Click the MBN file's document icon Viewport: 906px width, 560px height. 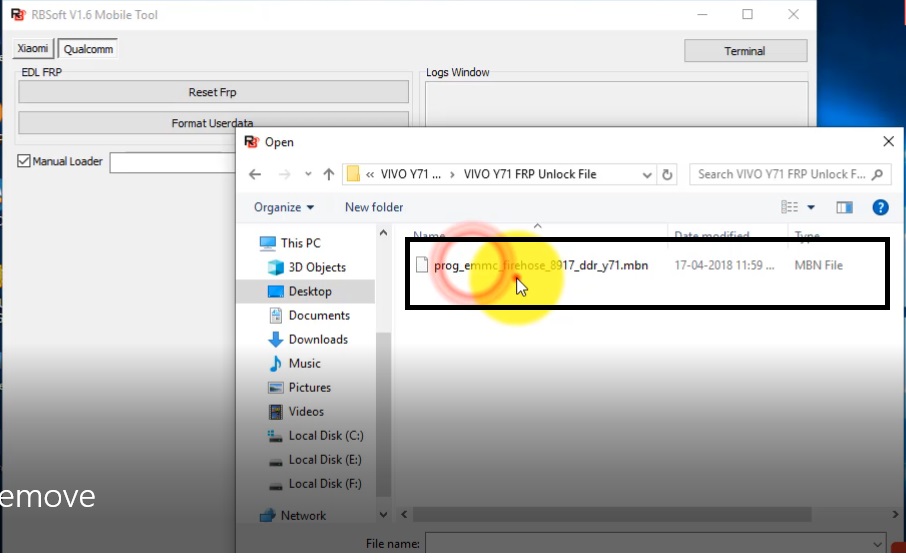click(422, 265)
